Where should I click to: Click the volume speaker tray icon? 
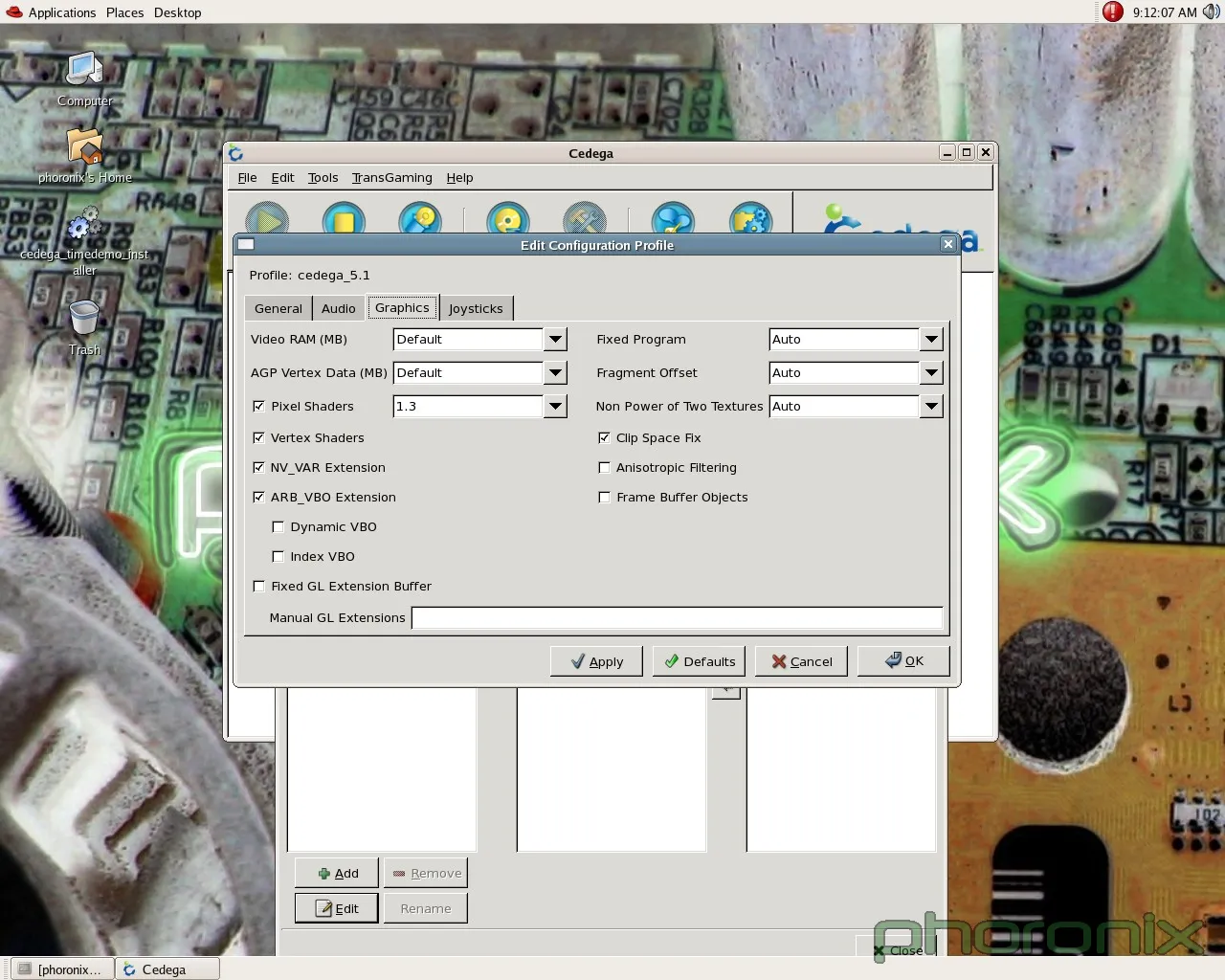click(1211, 11)
